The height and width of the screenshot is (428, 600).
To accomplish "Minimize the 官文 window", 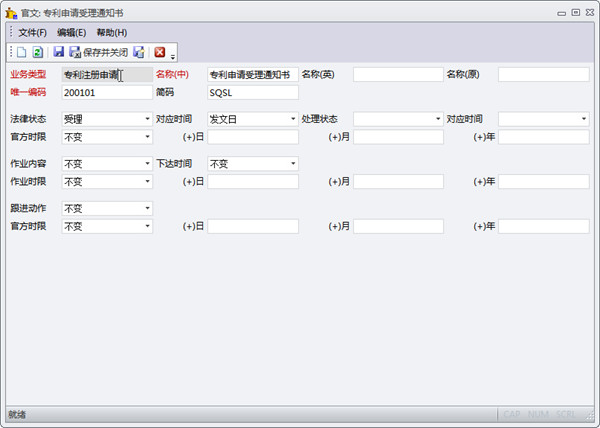I will [x=561, y=13].
